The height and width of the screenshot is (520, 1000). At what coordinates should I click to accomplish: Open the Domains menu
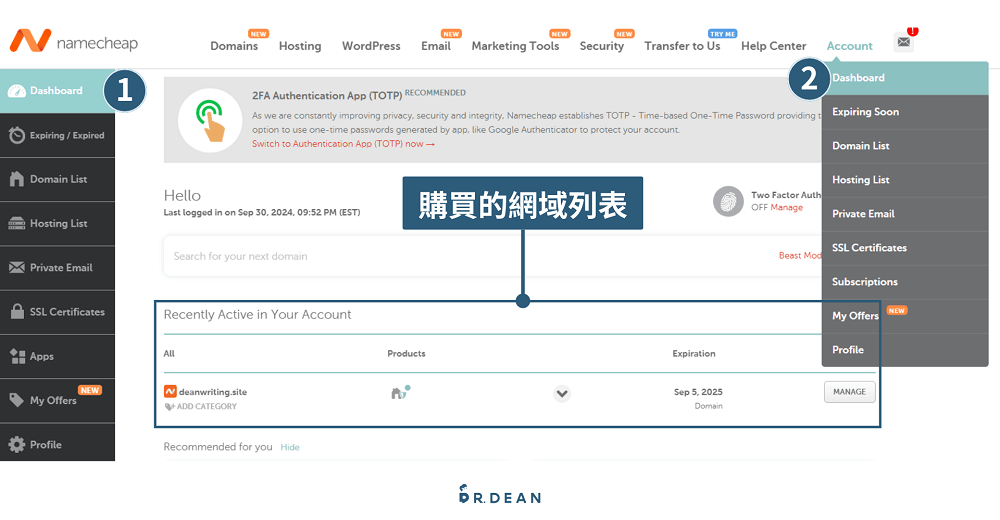coord(234,46)
